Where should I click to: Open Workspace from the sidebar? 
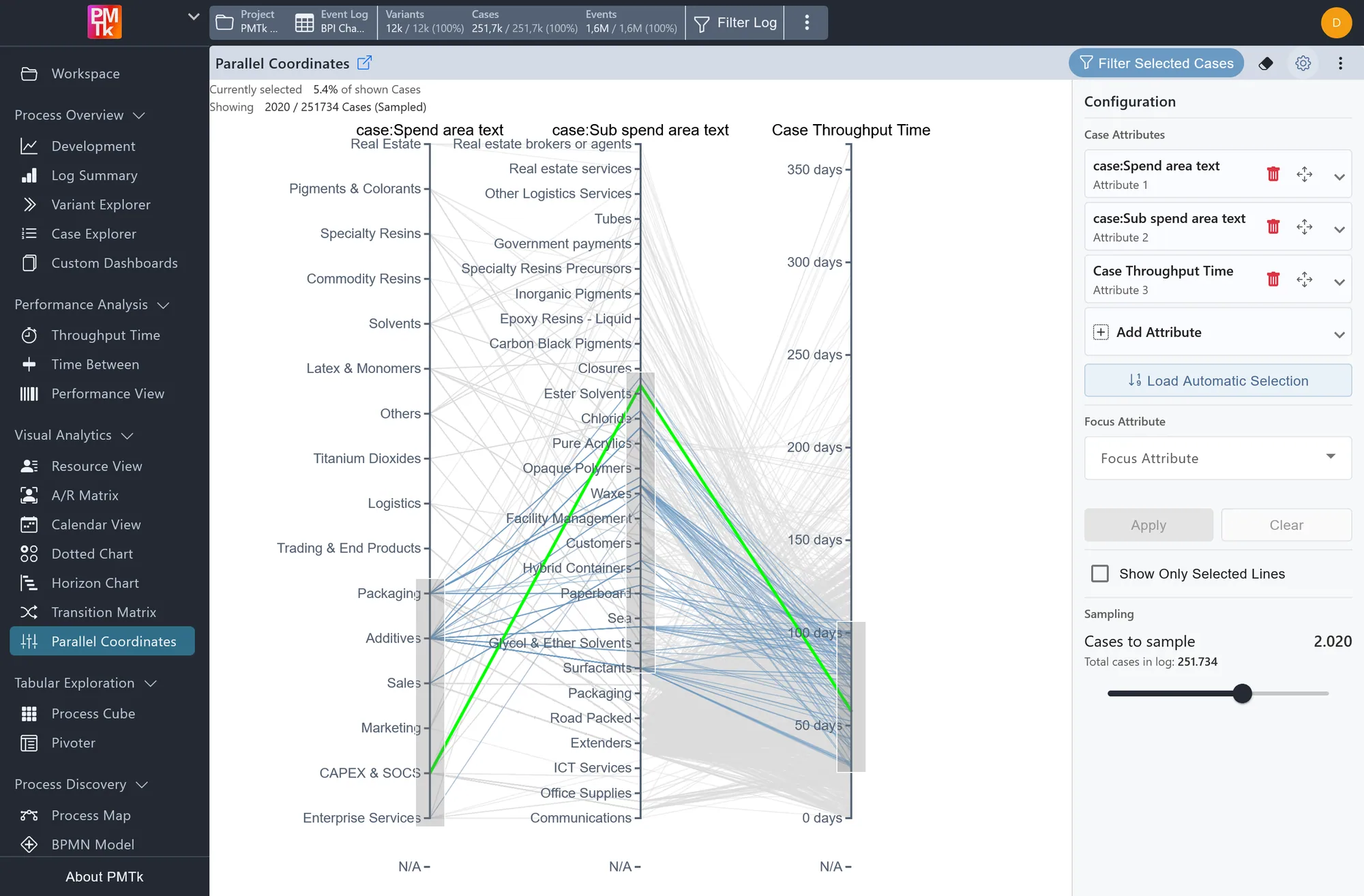tap(85, 74)
